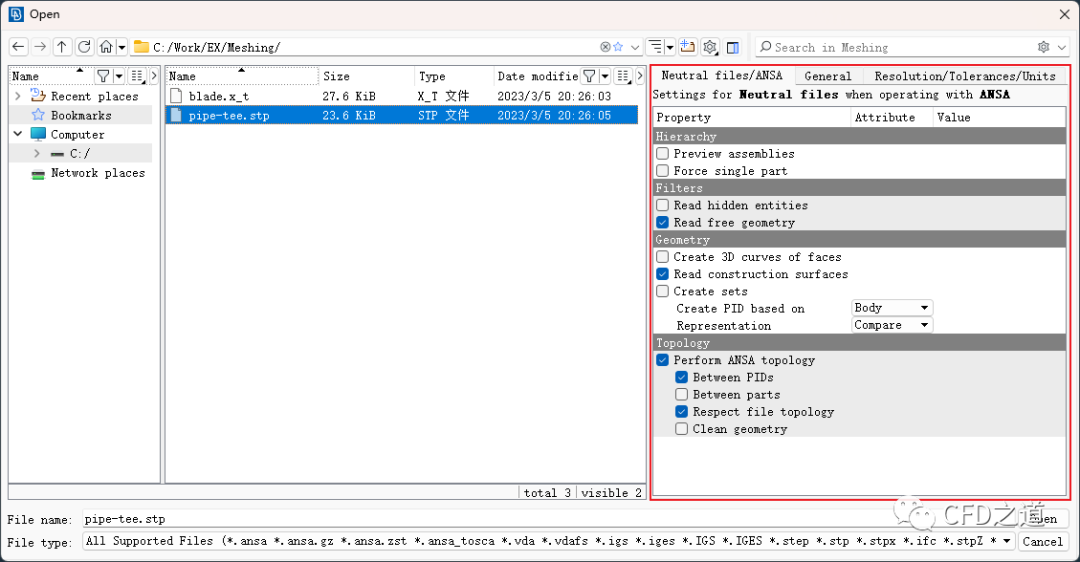
Task: Expand the Recent places node
Action: (x=18, y=96)
